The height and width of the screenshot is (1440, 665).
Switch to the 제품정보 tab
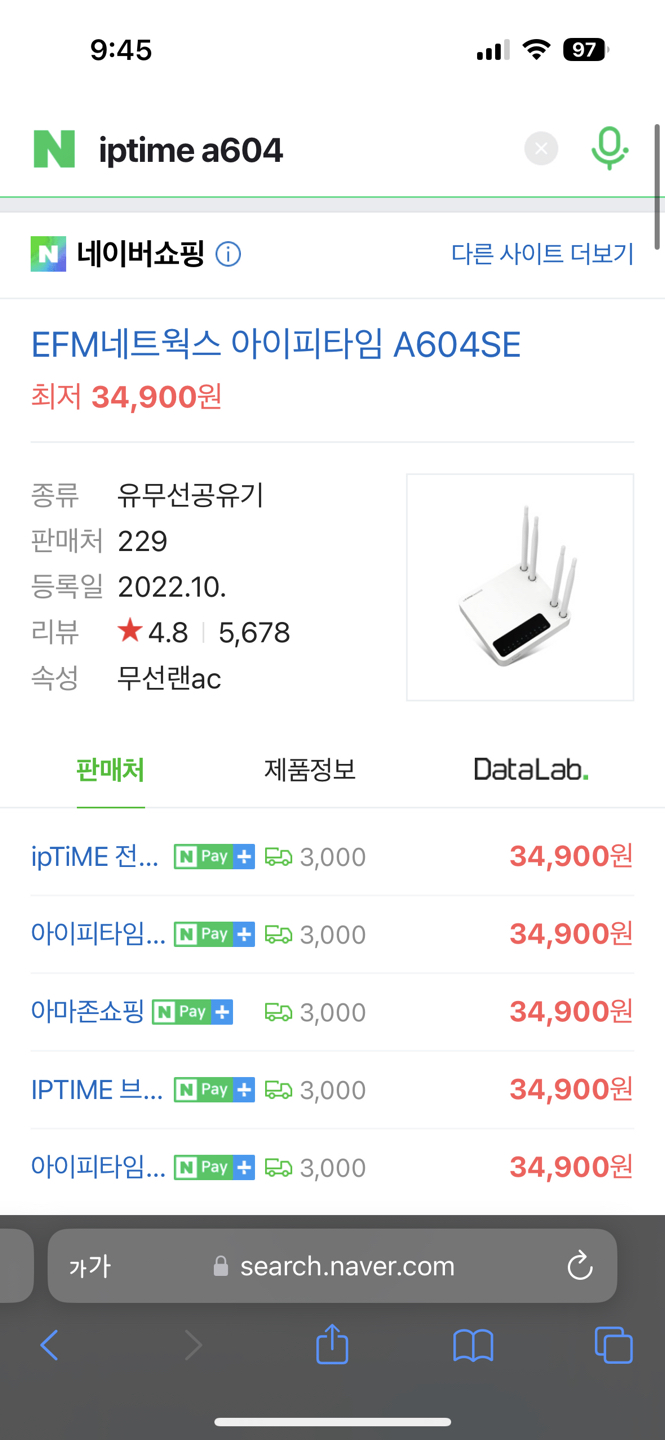(310, 770)
